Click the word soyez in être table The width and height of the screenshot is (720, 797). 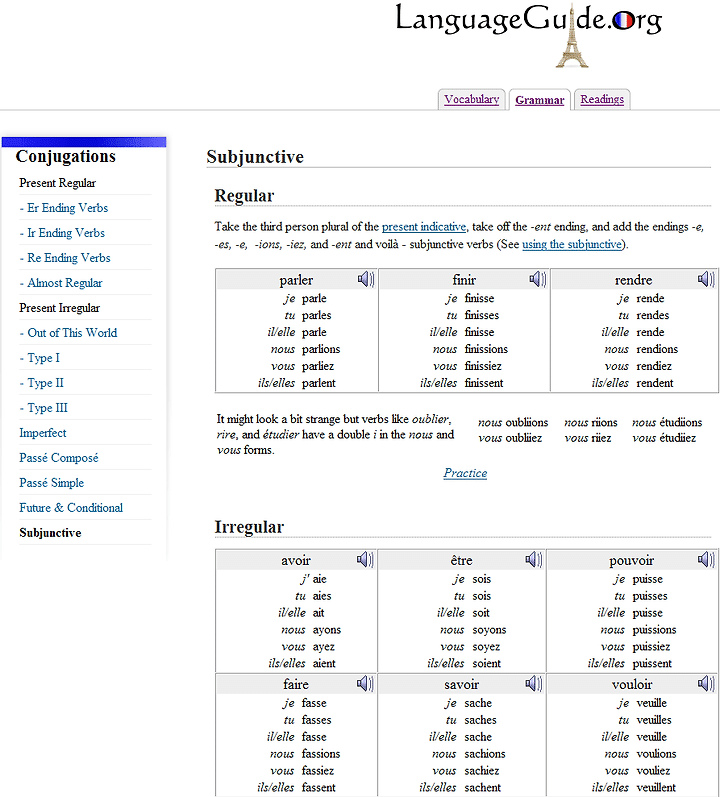pos(486,647)
